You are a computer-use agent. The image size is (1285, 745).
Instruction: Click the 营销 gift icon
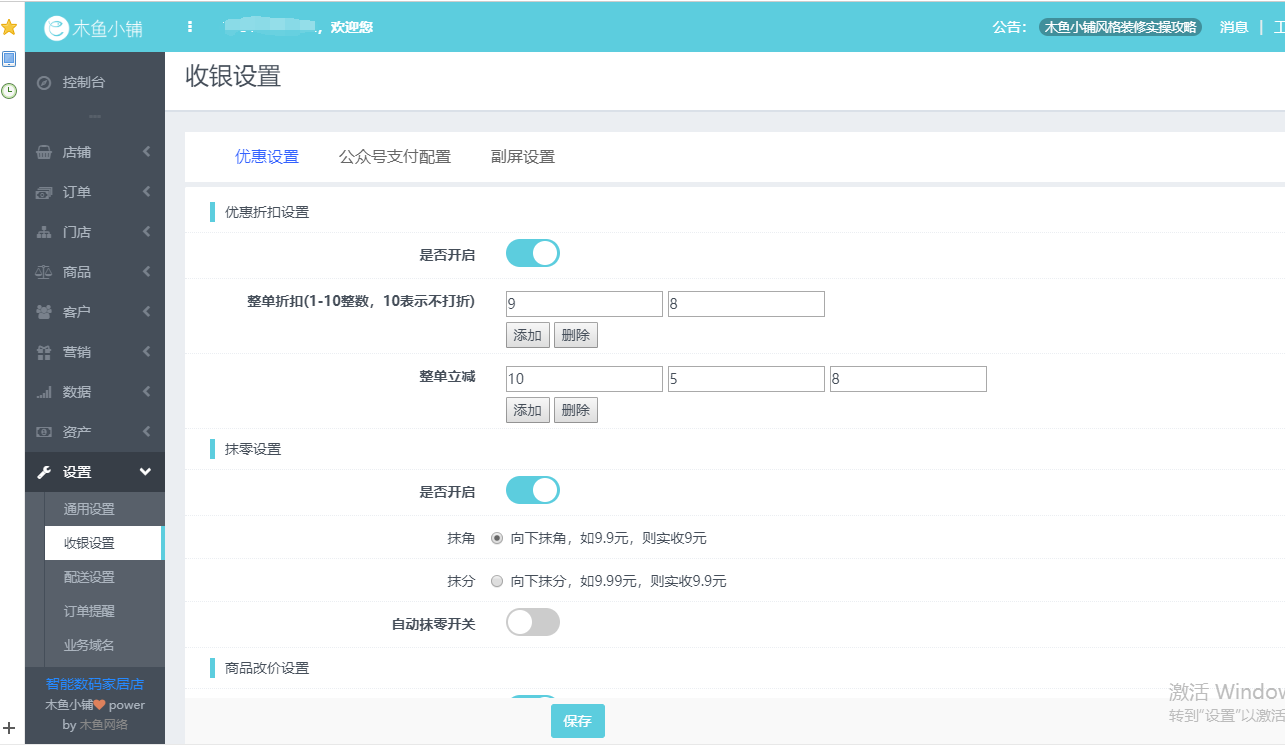click(x=44, y=352)
